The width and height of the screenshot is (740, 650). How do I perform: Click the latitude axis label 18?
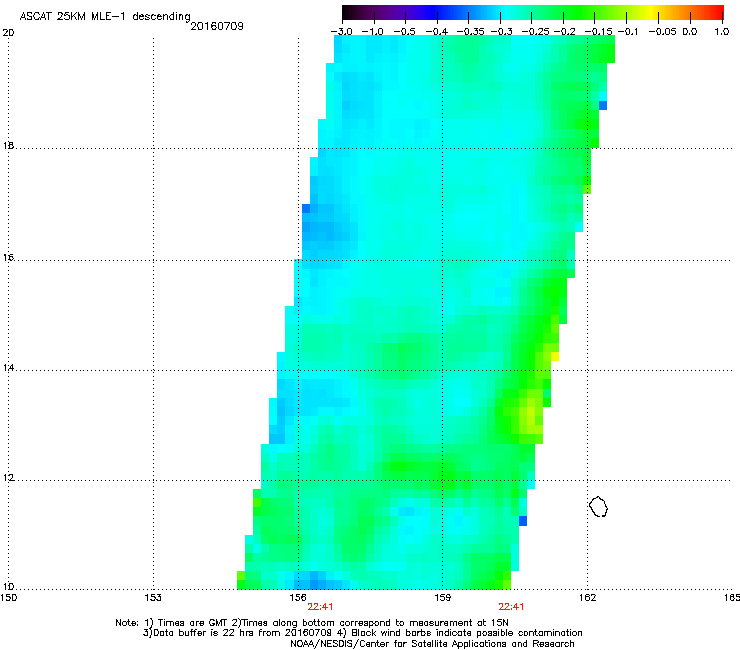click(8, 146)
